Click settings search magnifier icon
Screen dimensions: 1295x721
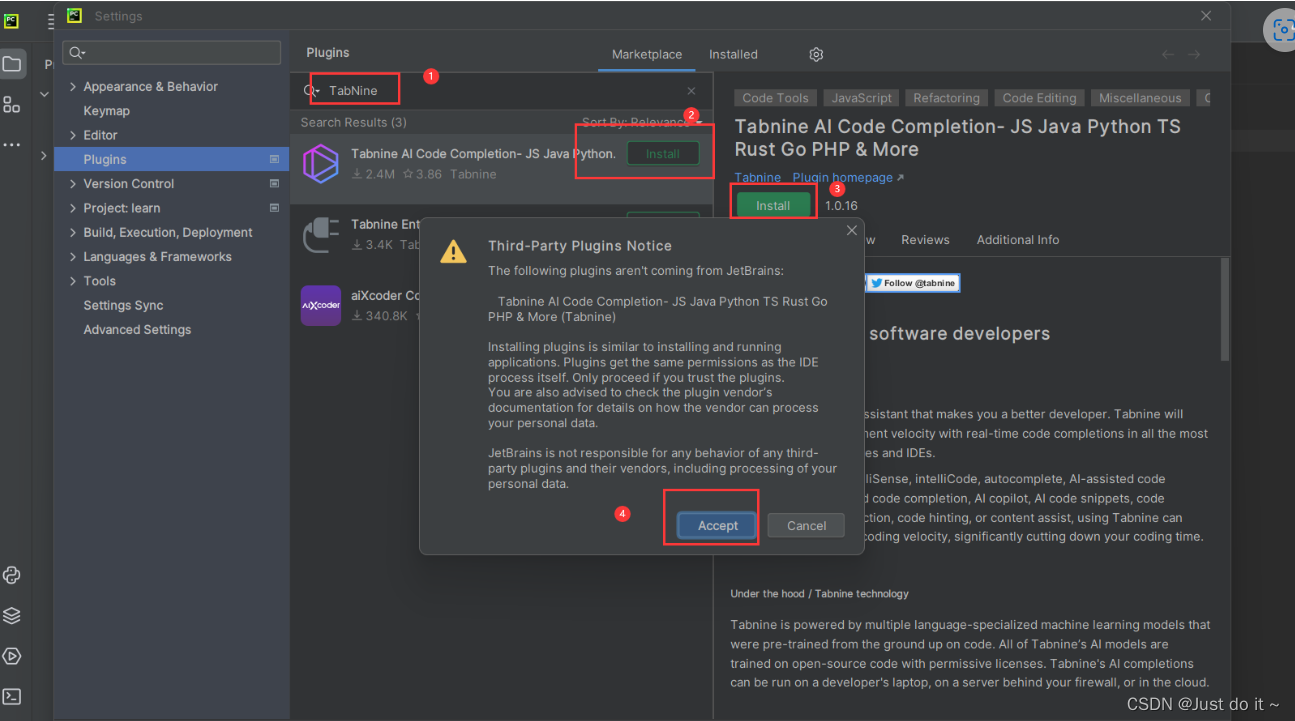(x=77, y=53)
